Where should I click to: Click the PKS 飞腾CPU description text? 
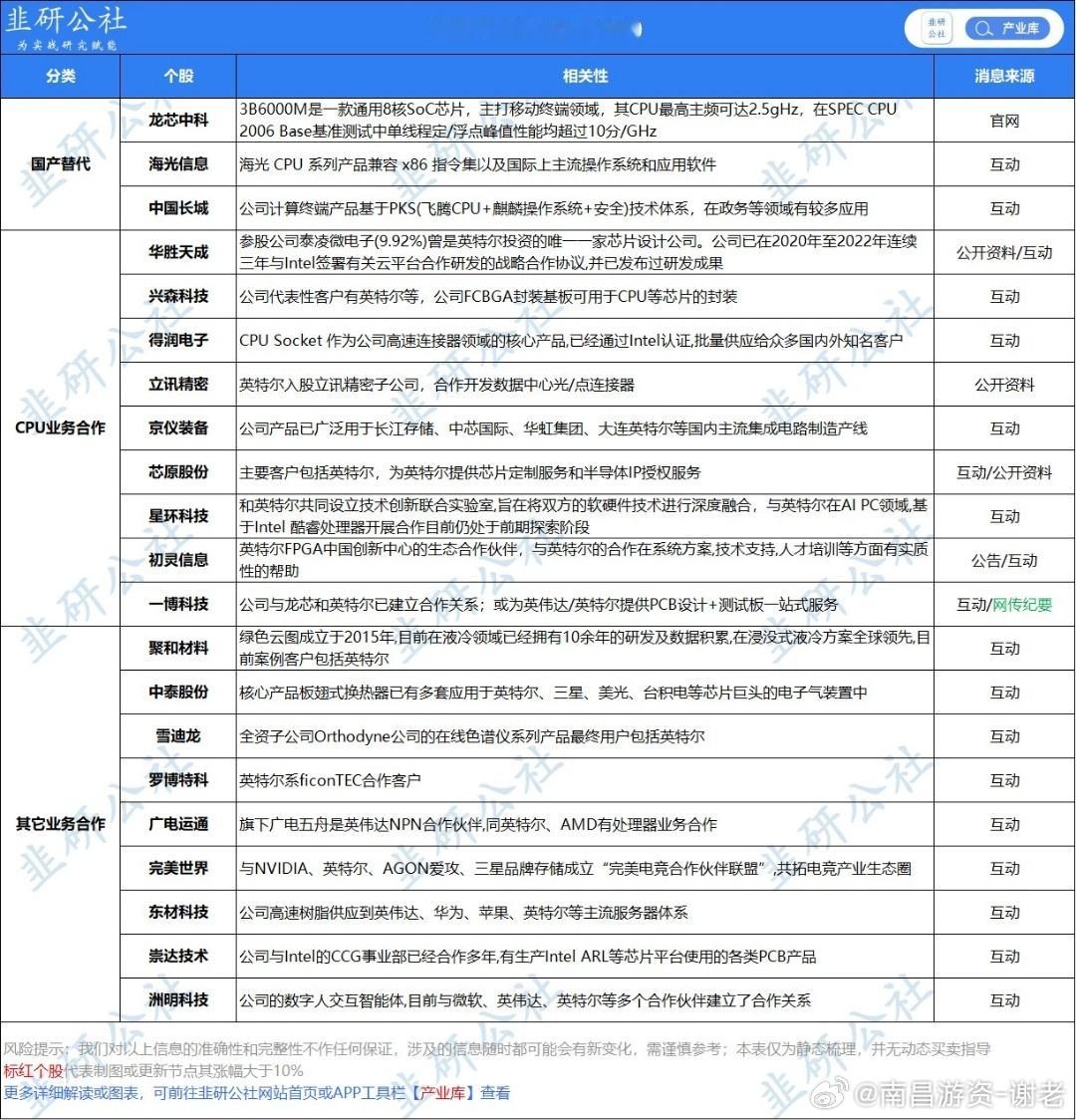coord(554,208)
